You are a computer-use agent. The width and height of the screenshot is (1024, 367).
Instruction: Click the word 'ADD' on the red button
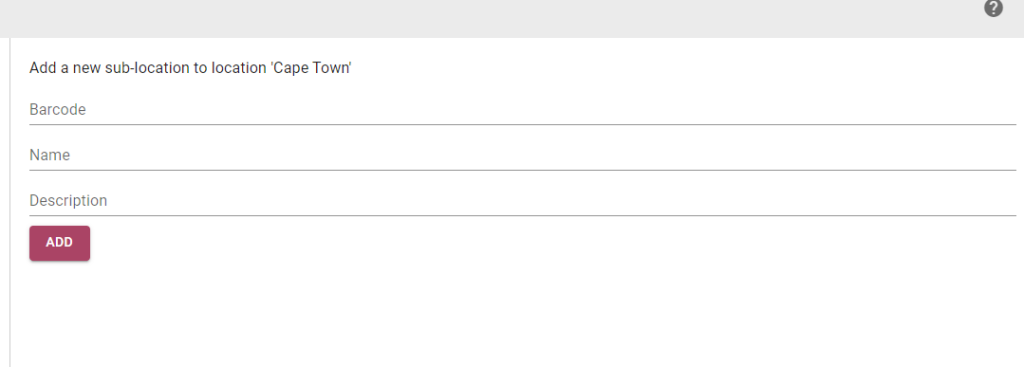59,243
